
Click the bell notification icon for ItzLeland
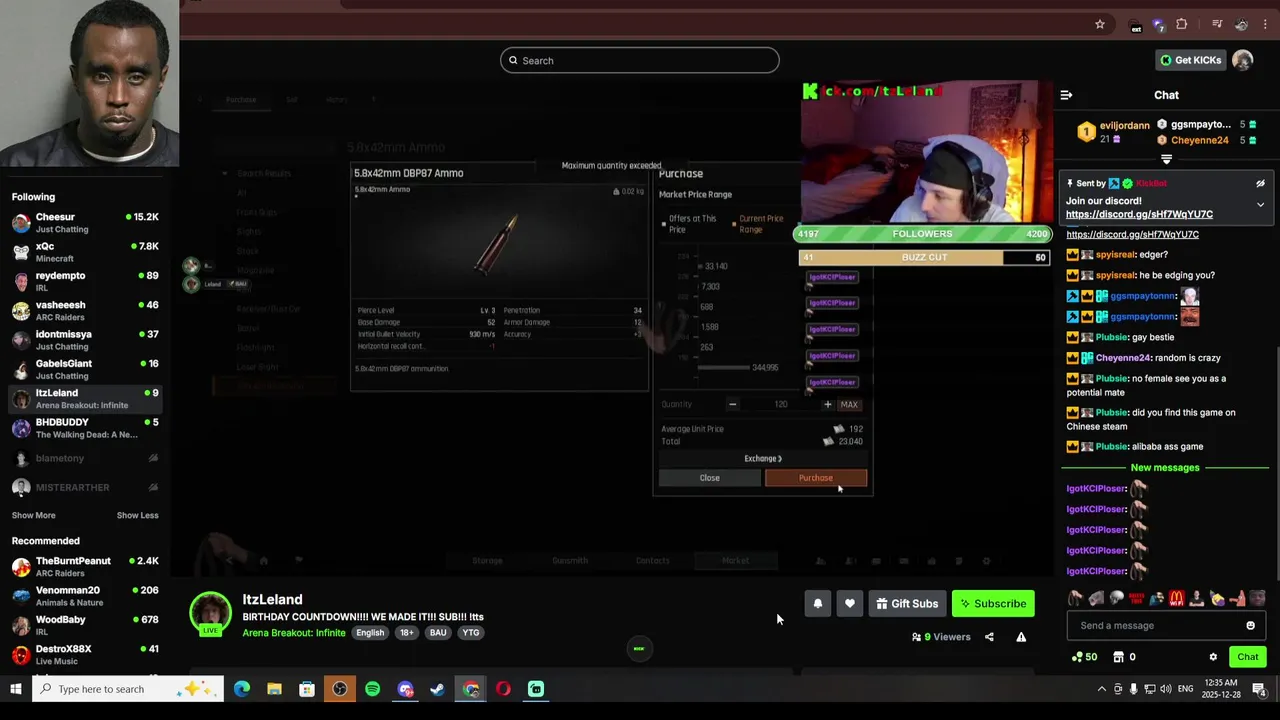817,604
